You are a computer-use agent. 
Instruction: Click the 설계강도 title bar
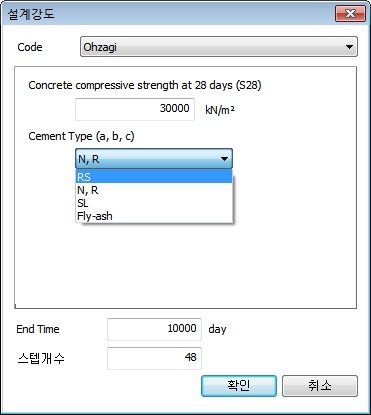[x=167, y=14]
